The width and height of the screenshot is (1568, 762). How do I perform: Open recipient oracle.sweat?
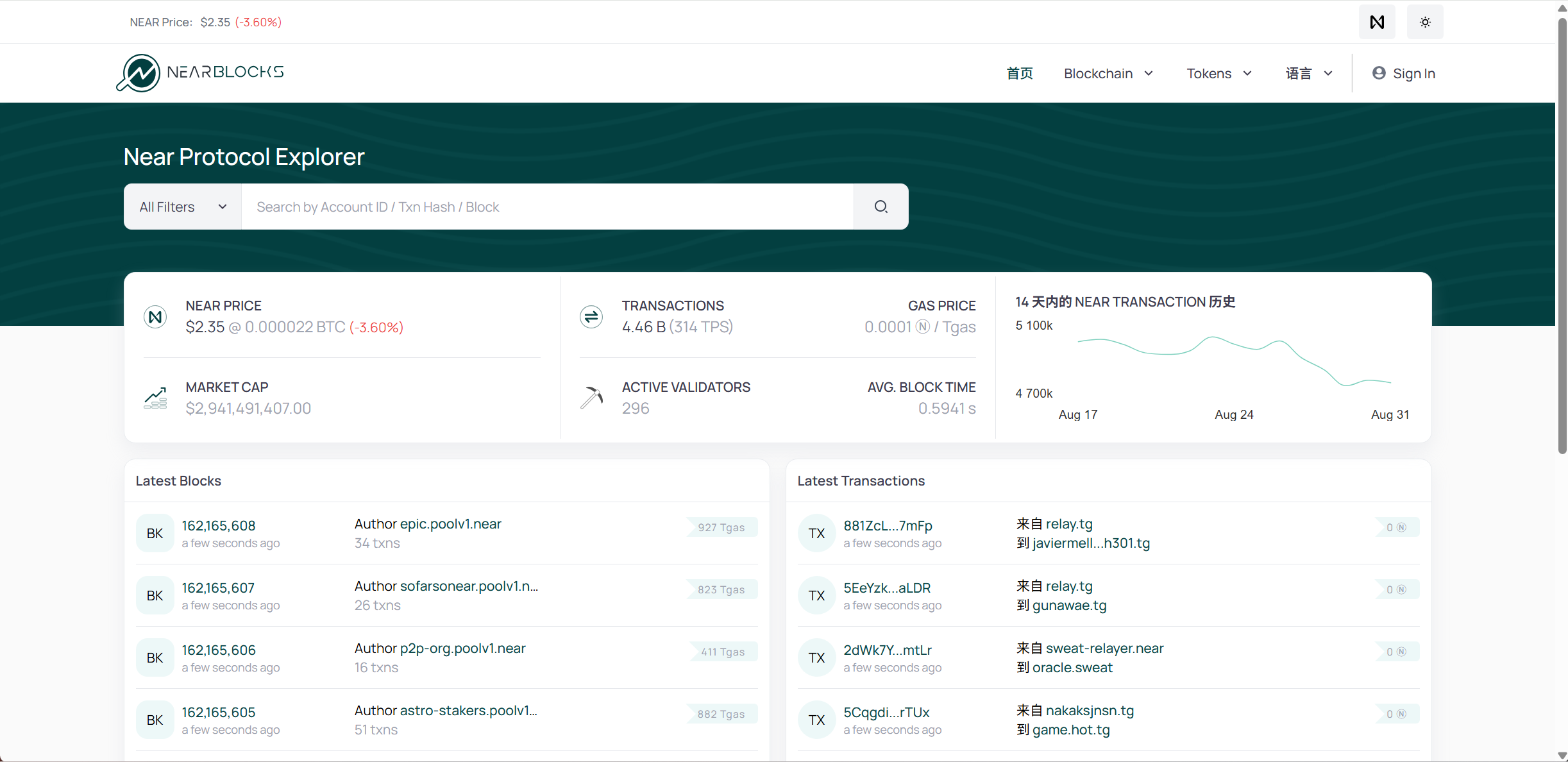tap(1072, 667)
